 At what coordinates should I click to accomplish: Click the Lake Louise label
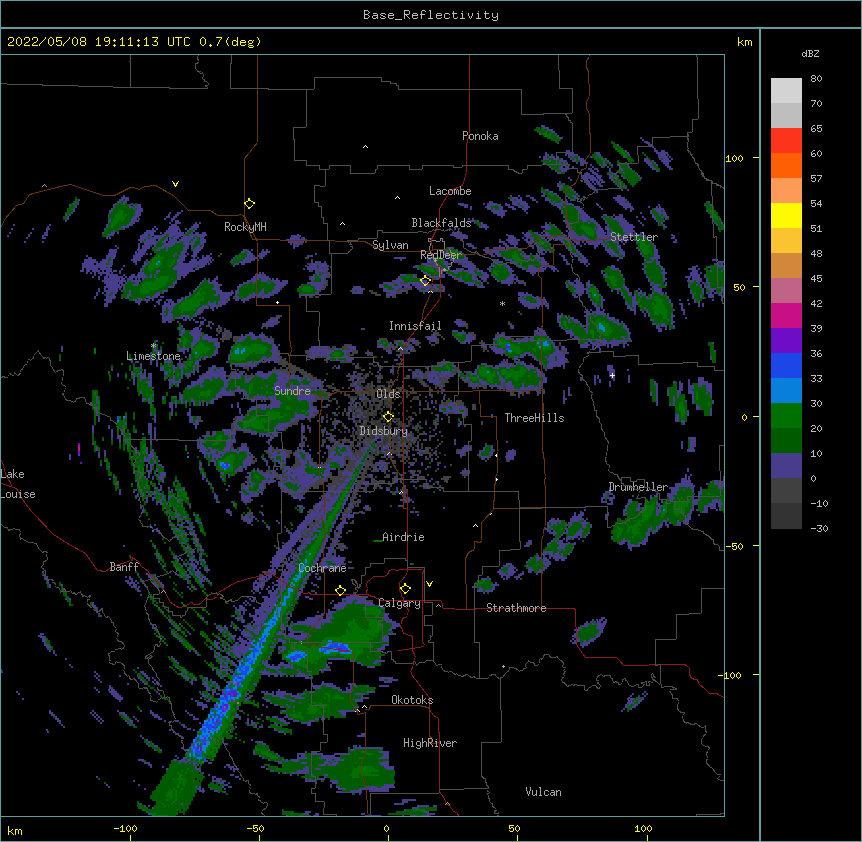point(18,484)
